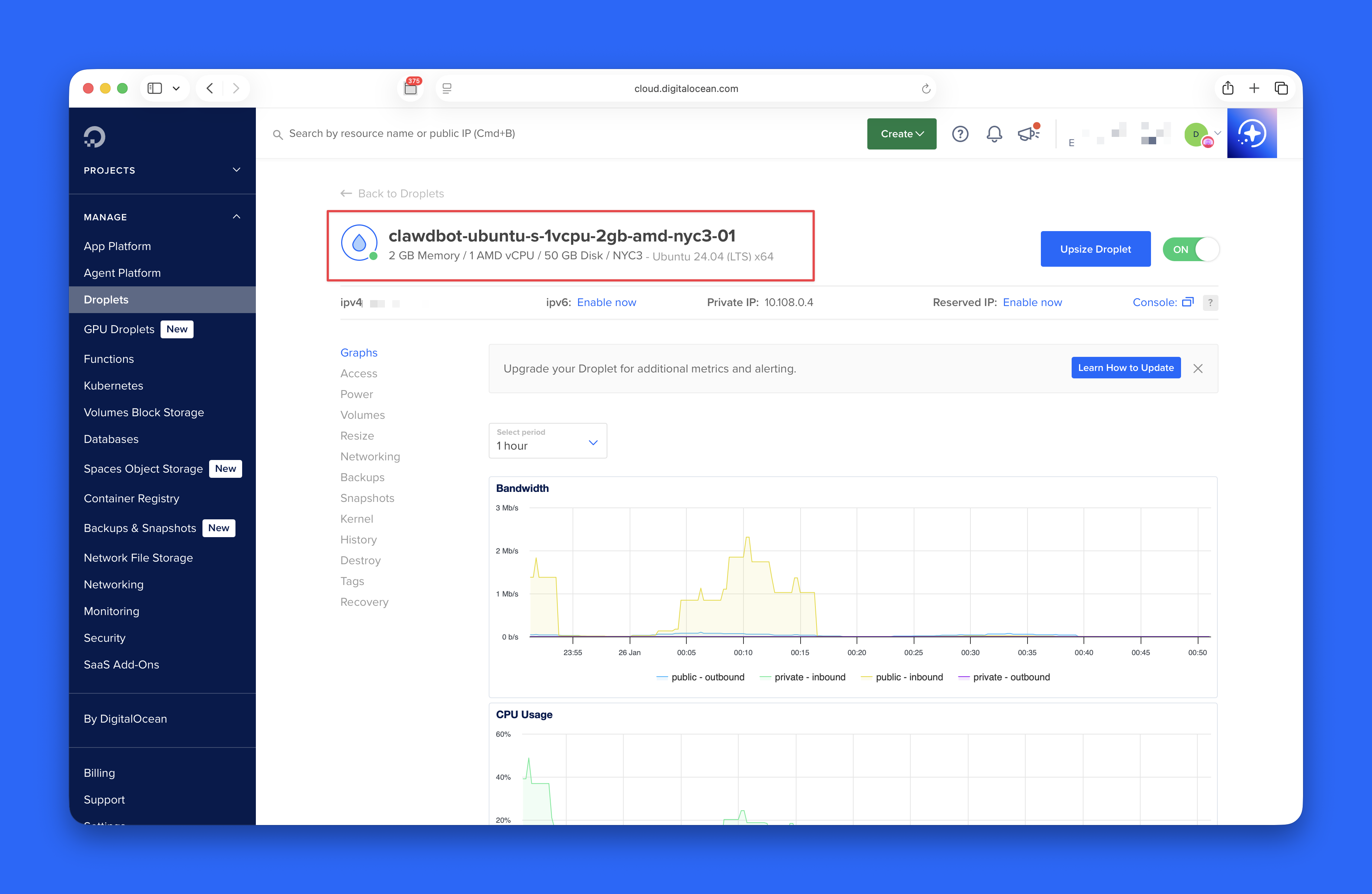The image size is (1372, 894).
Task: Open the notifications bell icon
Action: coord(994,134)
